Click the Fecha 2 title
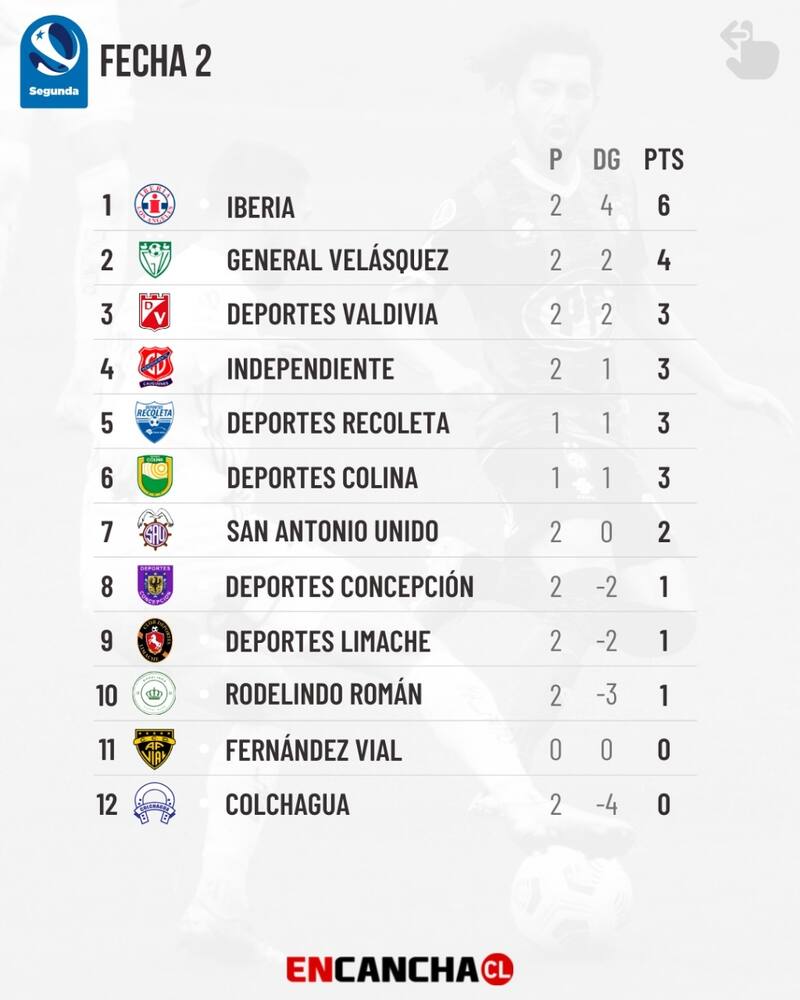 point(156,61)
